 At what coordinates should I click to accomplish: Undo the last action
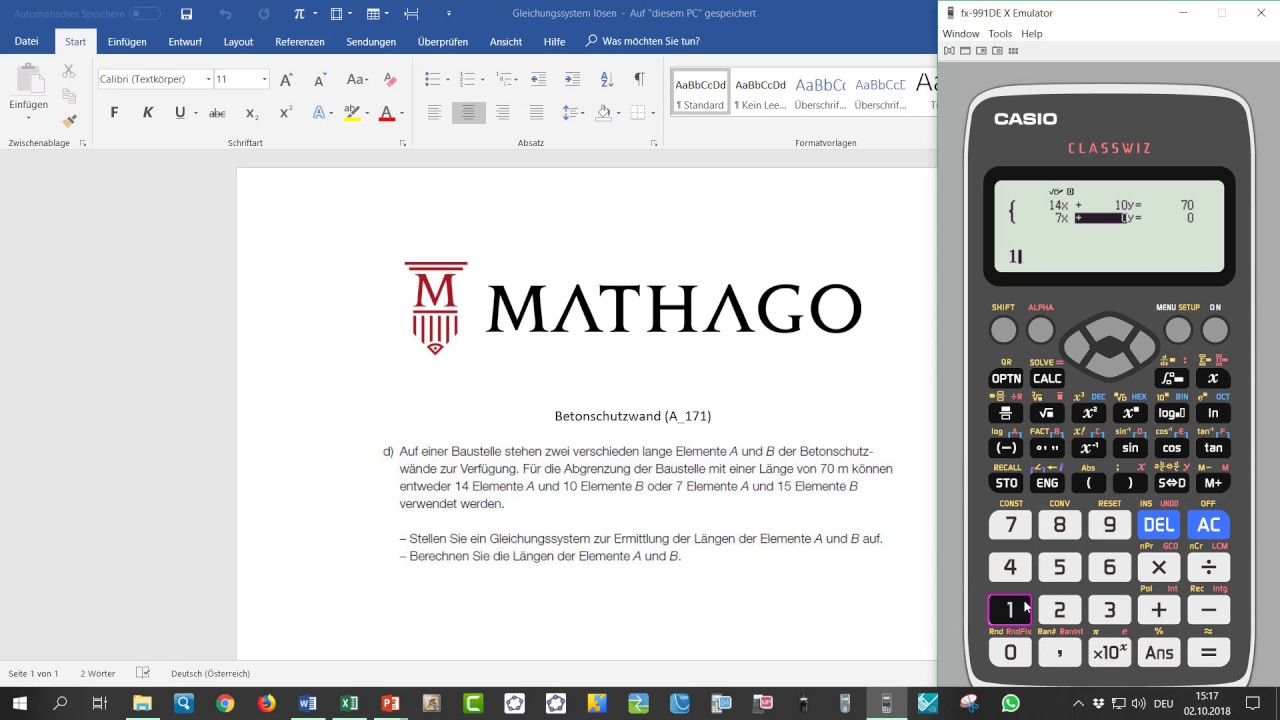click(x=225, y=14)
